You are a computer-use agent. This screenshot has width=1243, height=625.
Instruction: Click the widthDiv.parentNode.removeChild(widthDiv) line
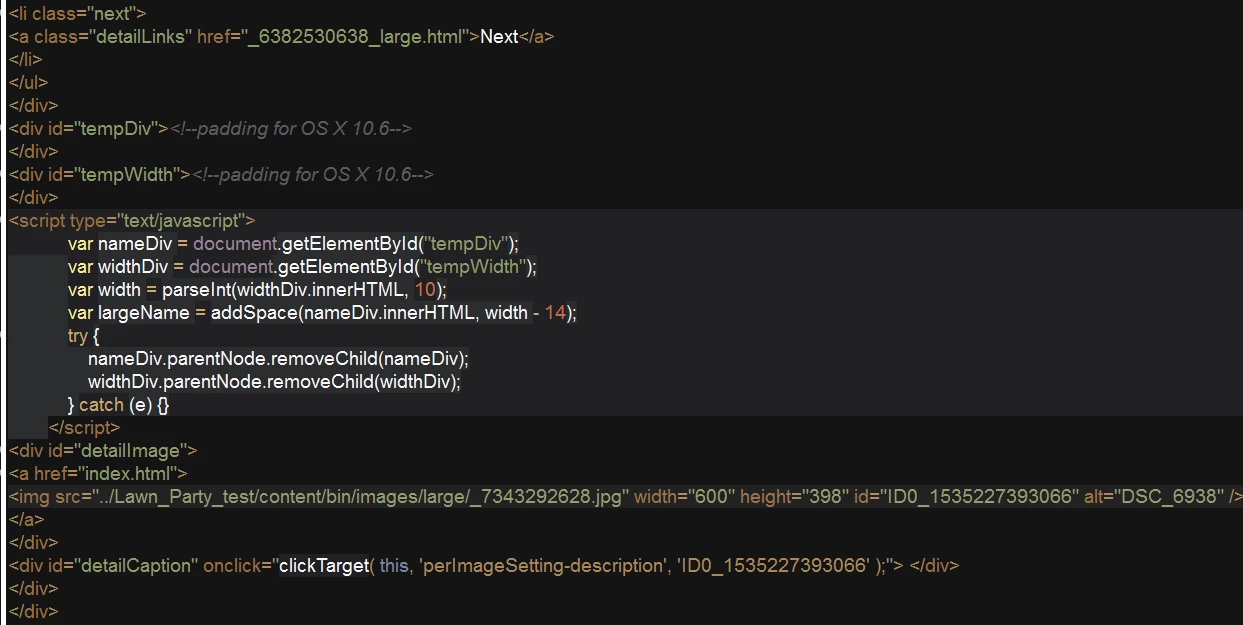pyautogui.click(x=274, y=382)
